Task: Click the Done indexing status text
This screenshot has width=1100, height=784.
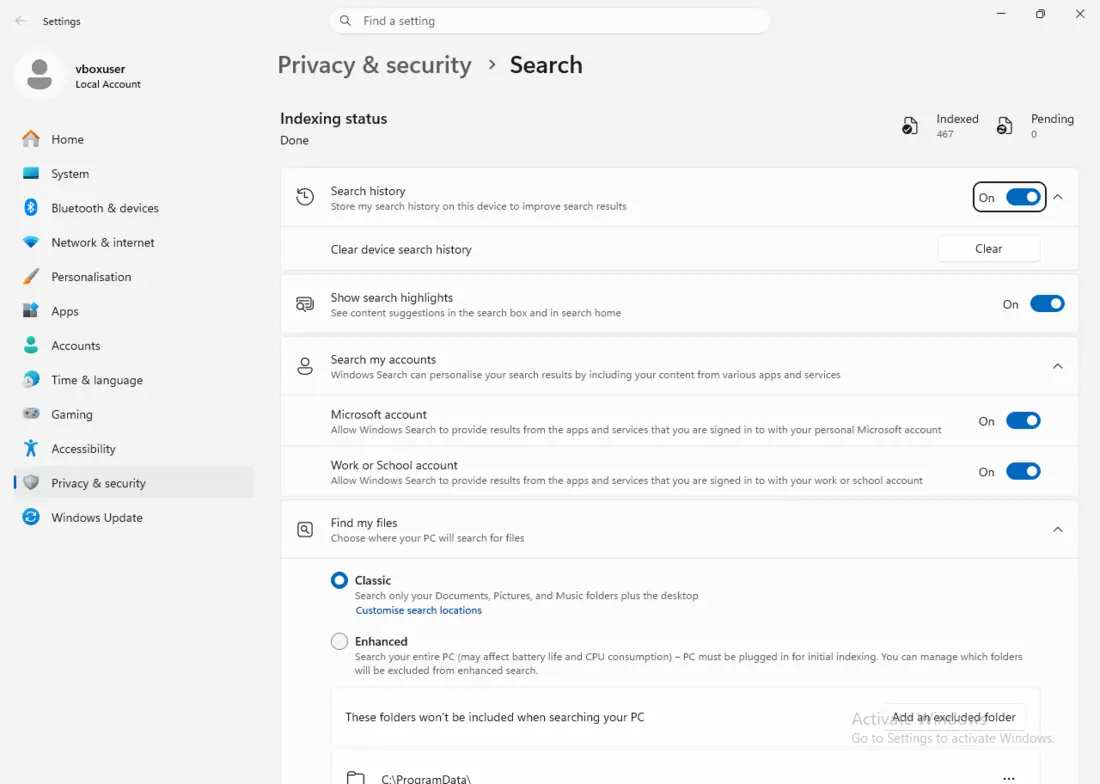Action: (294, 140)
